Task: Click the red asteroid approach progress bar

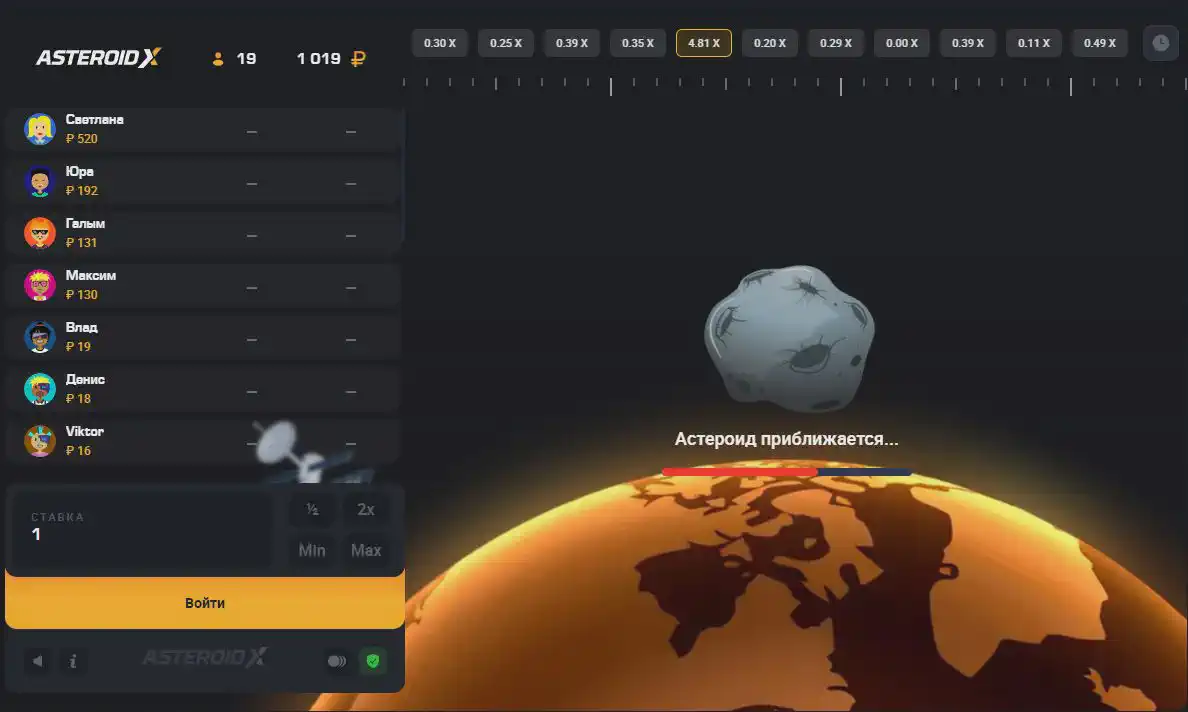Action: tap(740, 472)
